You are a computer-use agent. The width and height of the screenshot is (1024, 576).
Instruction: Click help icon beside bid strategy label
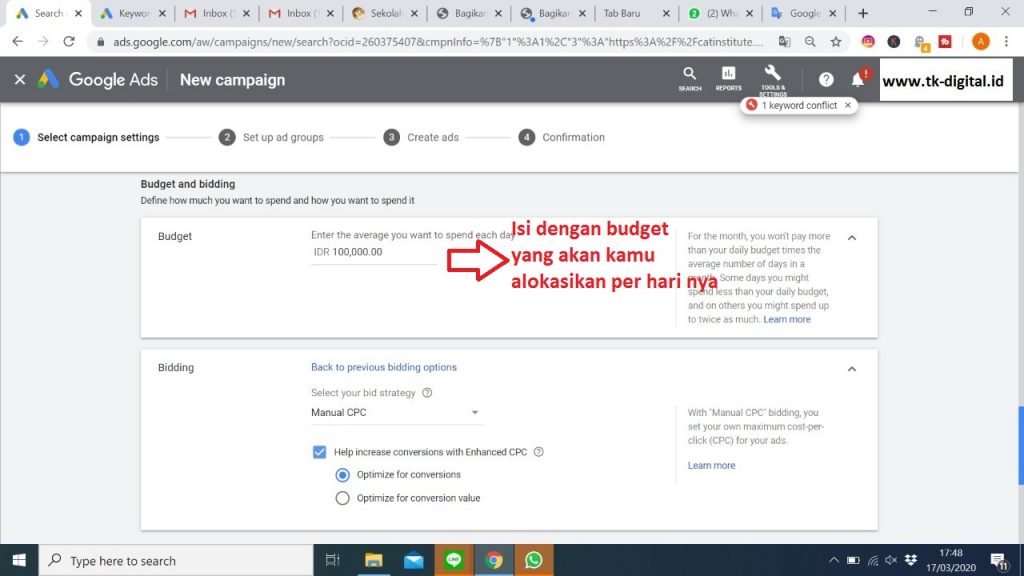[427, 393]
